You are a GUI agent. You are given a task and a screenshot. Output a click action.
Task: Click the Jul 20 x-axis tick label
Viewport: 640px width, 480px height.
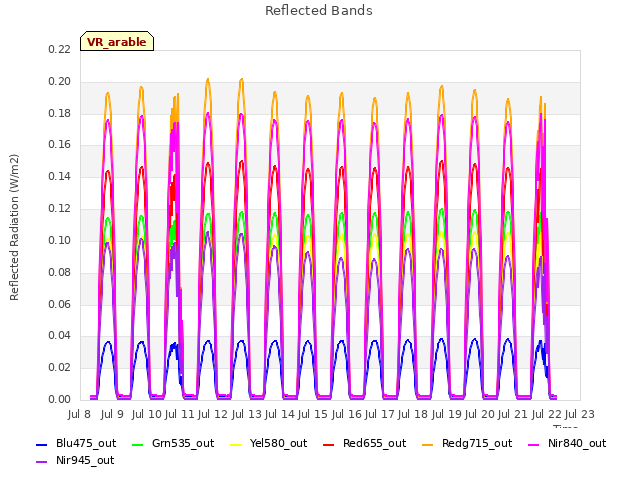point(479,414)
